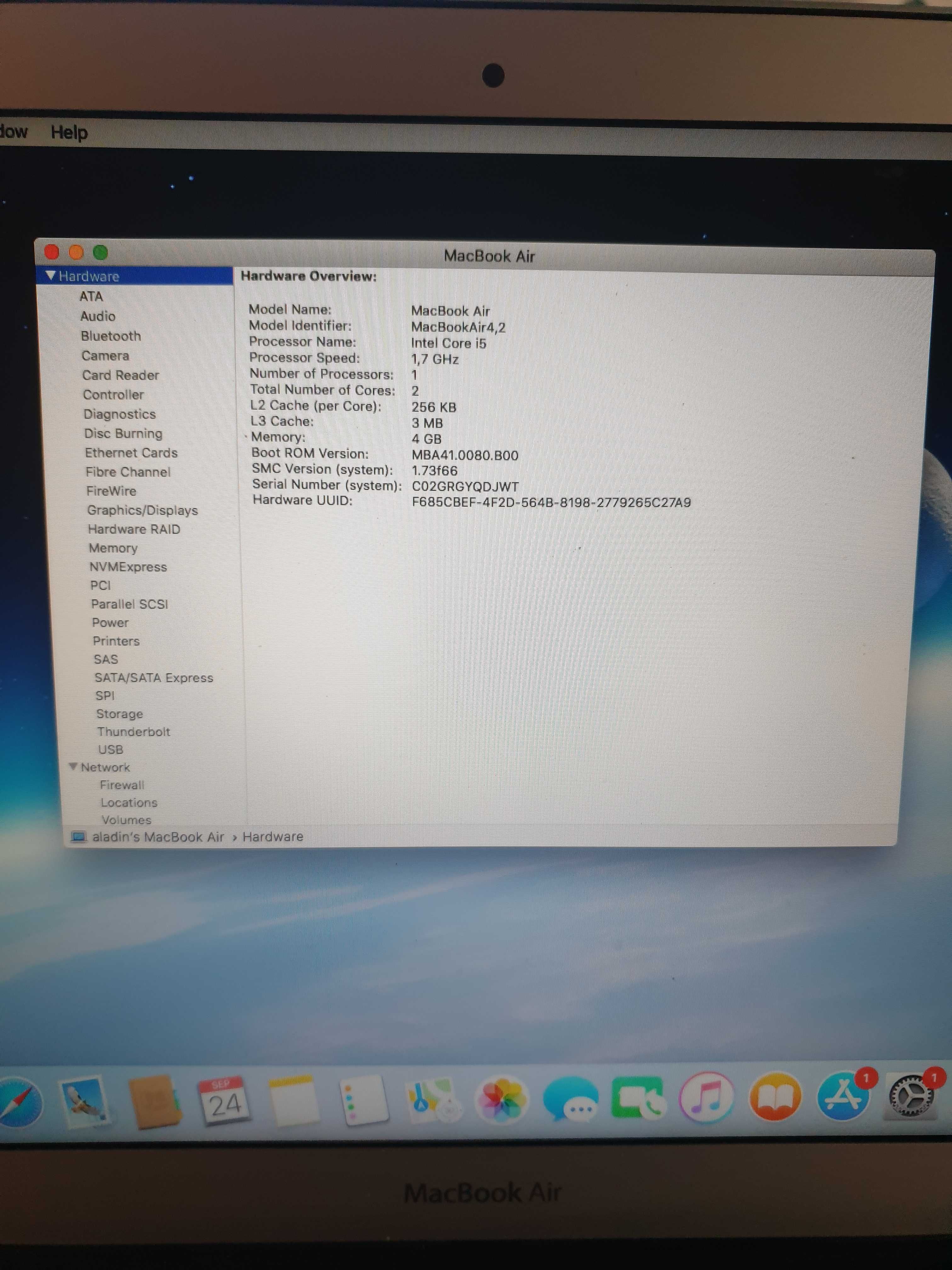Select Storage in the sidebar
Screen dimensions: 952x1270
click(119, 714)
